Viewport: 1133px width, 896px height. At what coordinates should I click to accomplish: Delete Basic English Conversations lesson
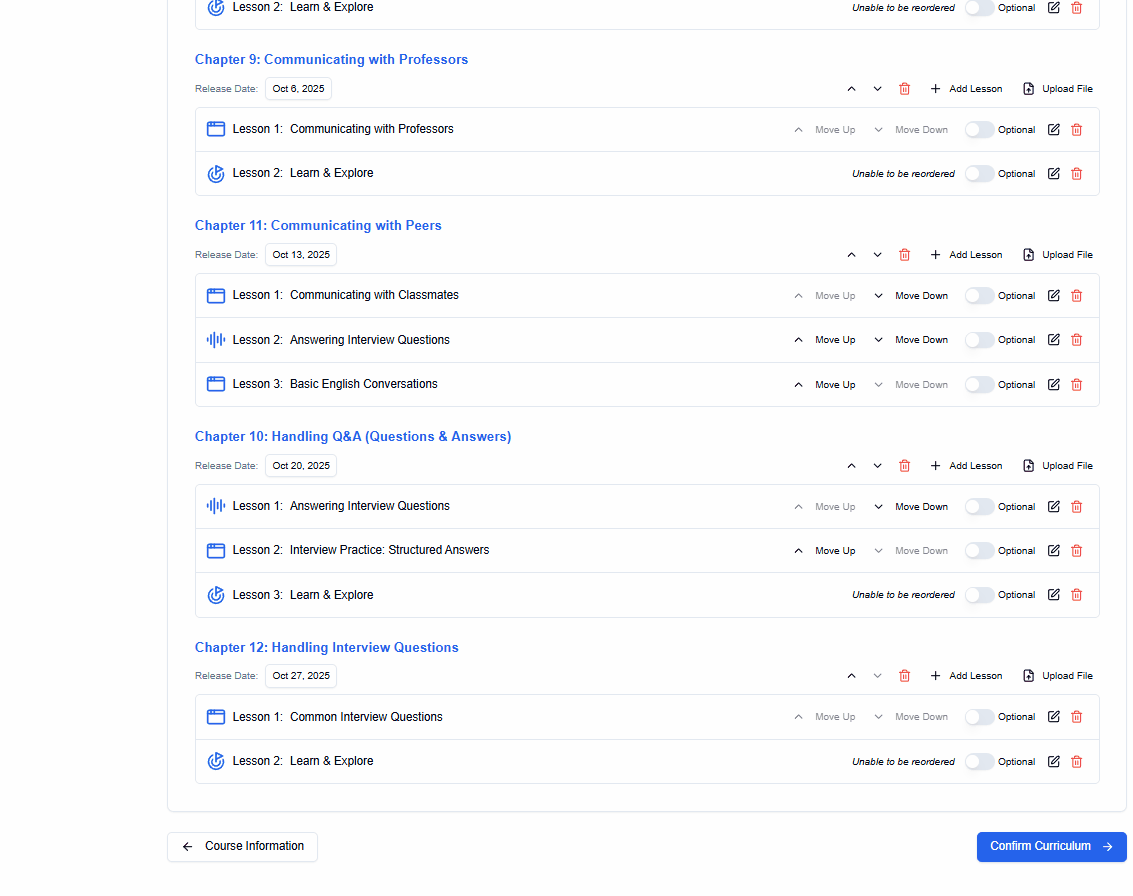[1076, 385]
